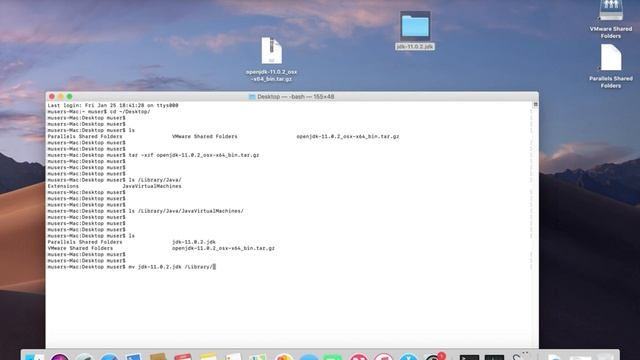The image size is (640, 360).
Task: Click the scroll marker at Terminal's top-right corner
Action: [536, 104]
